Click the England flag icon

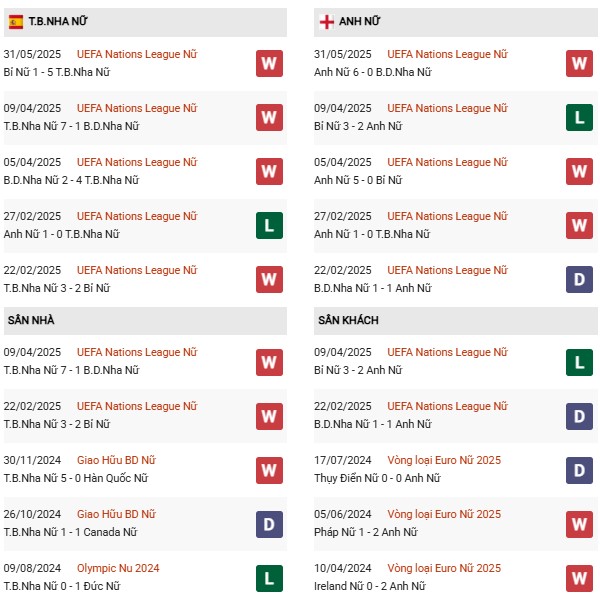point(326,22)
